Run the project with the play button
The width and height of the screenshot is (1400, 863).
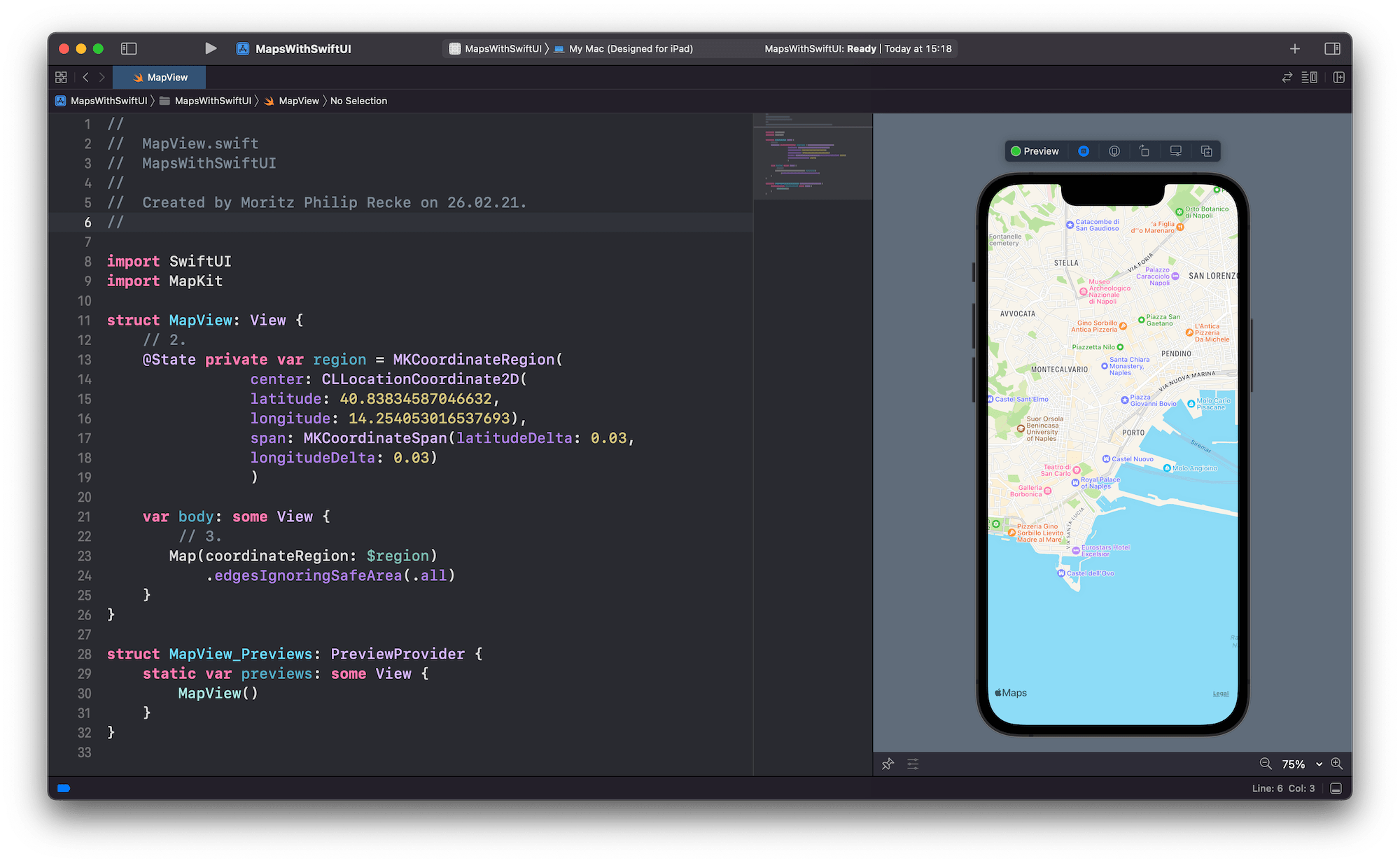coord(210,48)
